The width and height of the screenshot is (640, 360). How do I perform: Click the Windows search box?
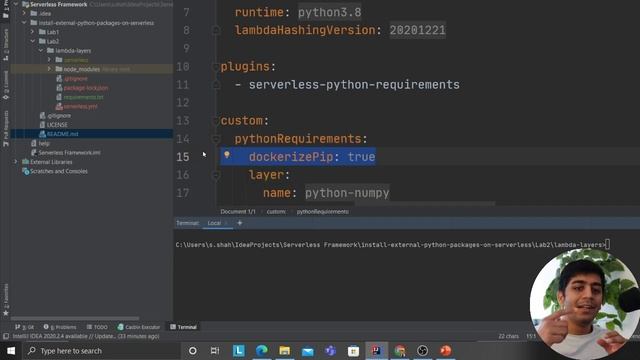tap(101, 351)
